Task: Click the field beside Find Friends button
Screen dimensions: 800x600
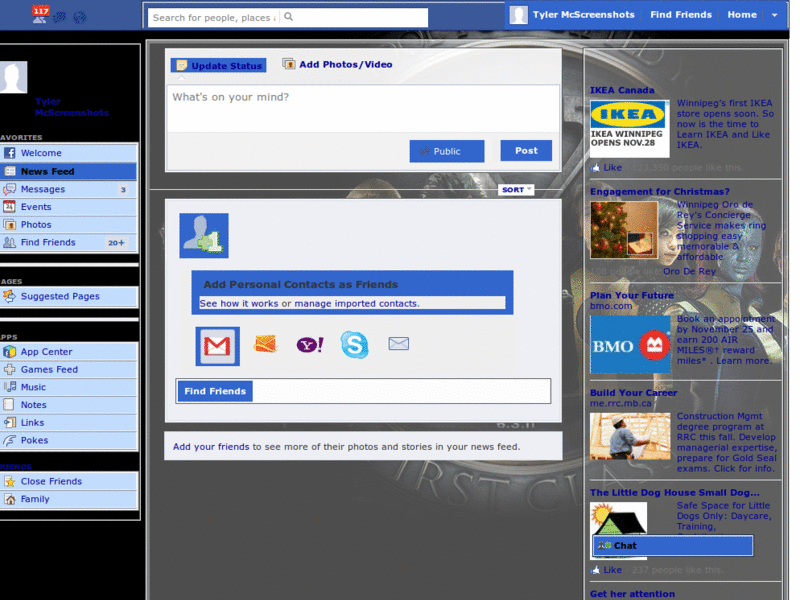Action: coord(402,391)
